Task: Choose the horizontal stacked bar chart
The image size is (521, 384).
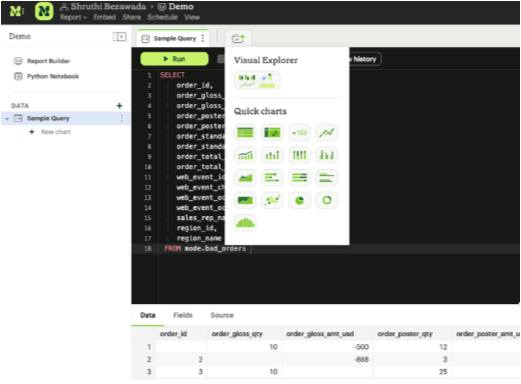Action: 272,178
